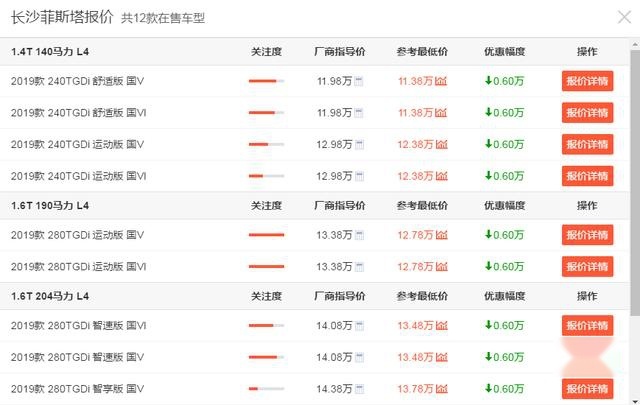Click the 1.4T 140马力 L4 group header
This screenshot has height=405, width=640.
click(50, 52)
